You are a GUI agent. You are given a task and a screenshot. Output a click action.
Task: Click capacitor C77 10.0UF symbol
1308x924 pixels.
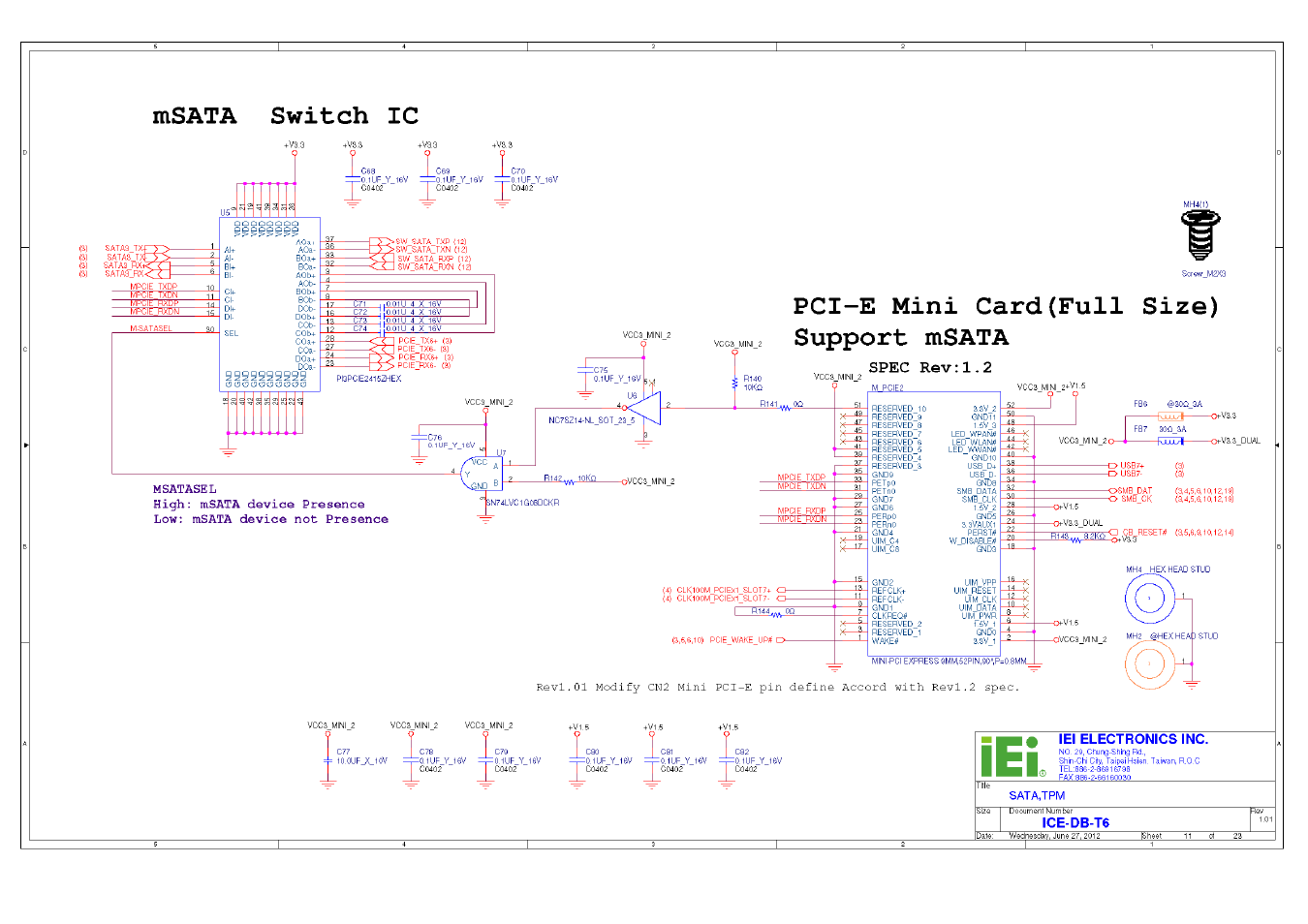coord(327,760)
